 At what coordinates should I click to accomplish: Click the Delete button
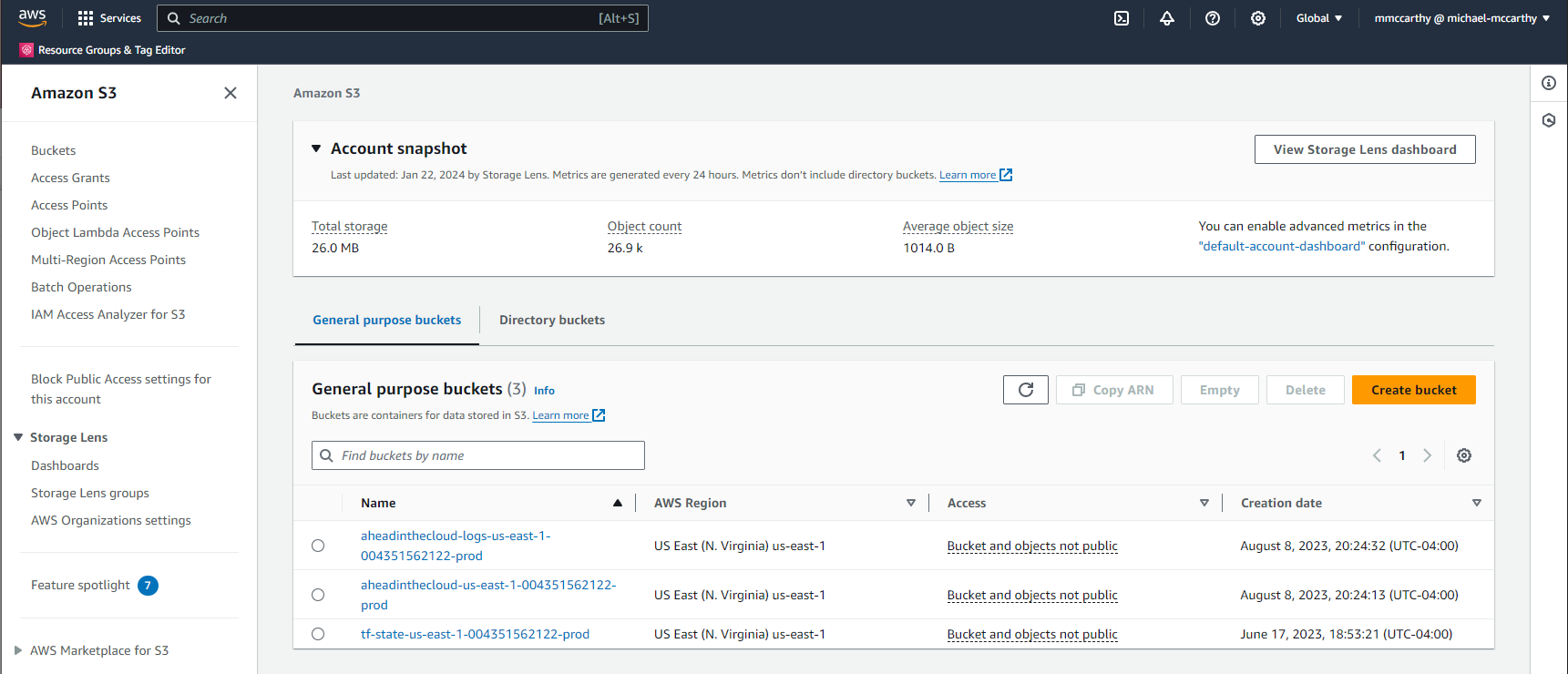coord(1306,390)
